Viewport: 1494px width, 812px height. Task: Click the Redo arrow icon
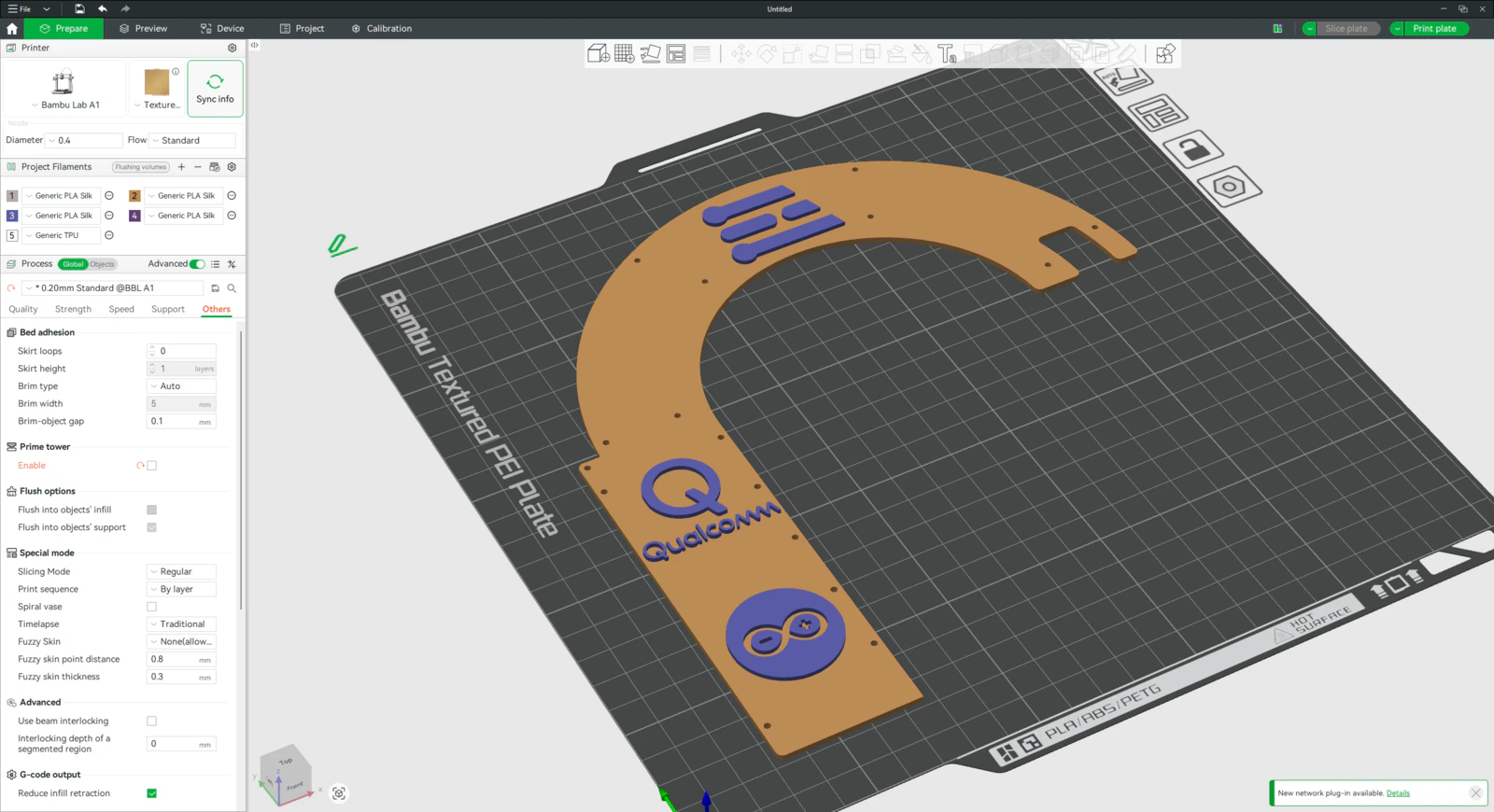tap(125, 8)
